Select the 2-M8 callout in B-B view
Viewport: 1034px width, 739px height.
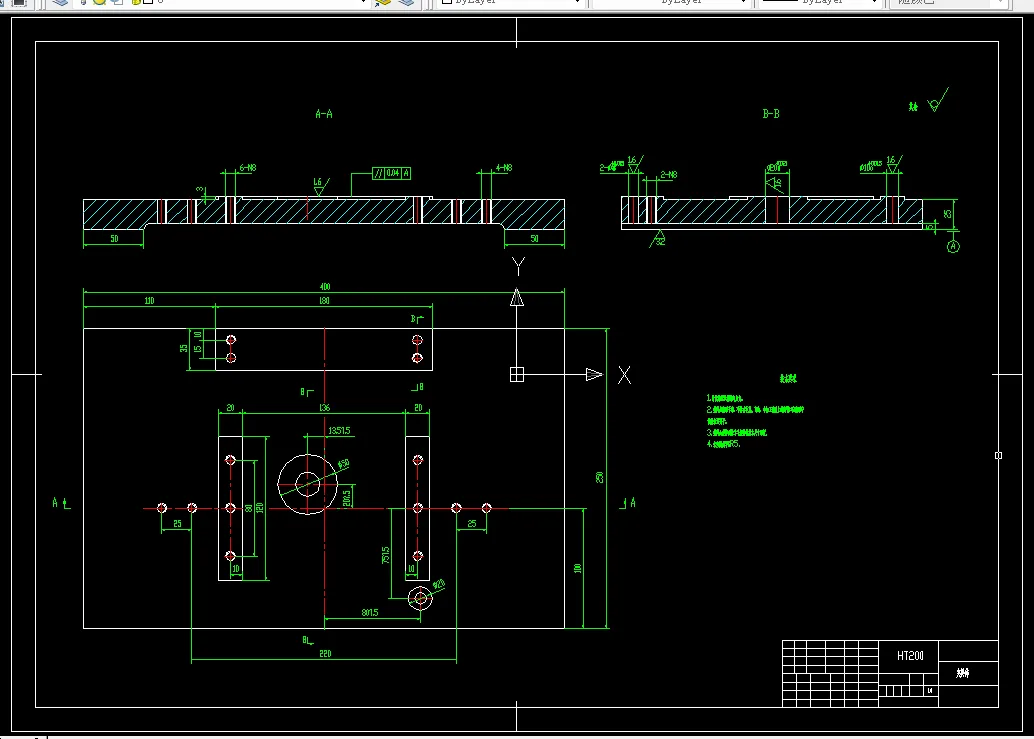pyautogui.click(x=668, y=175)
